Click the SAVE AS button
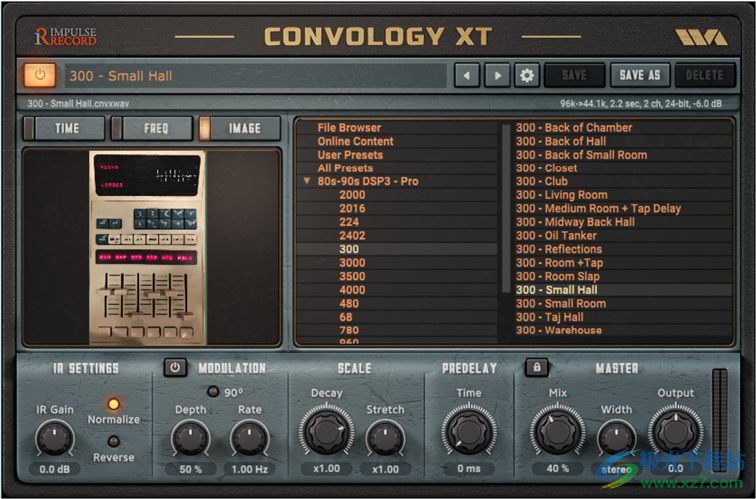This screenshot has width=756, height=499. [640, 75]
